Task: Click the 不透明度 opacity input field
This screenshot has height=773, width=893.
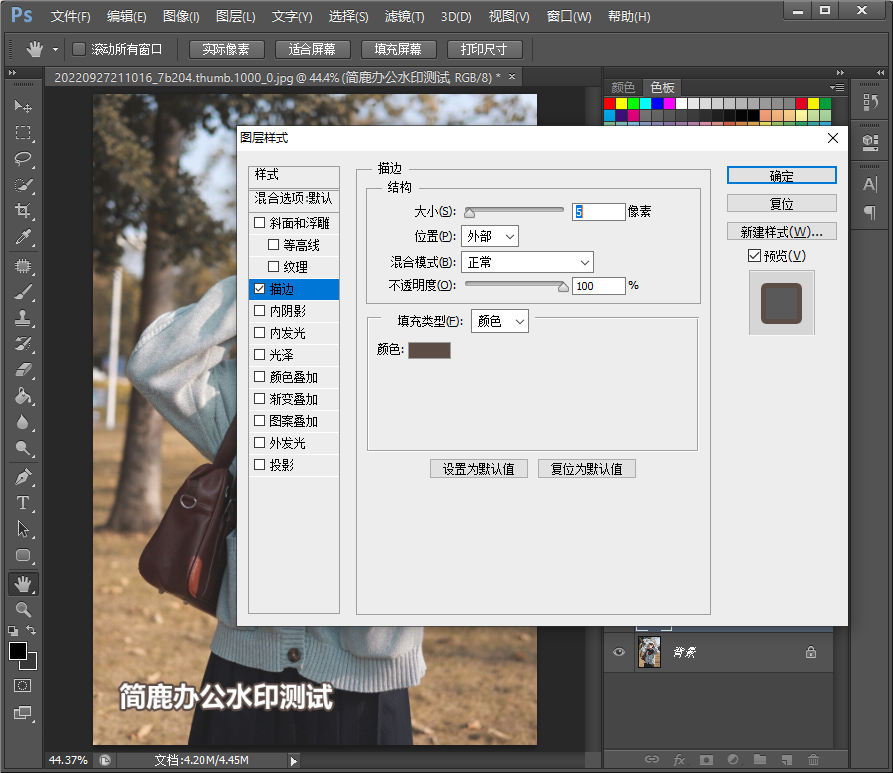Action: (x=598, y=286)
